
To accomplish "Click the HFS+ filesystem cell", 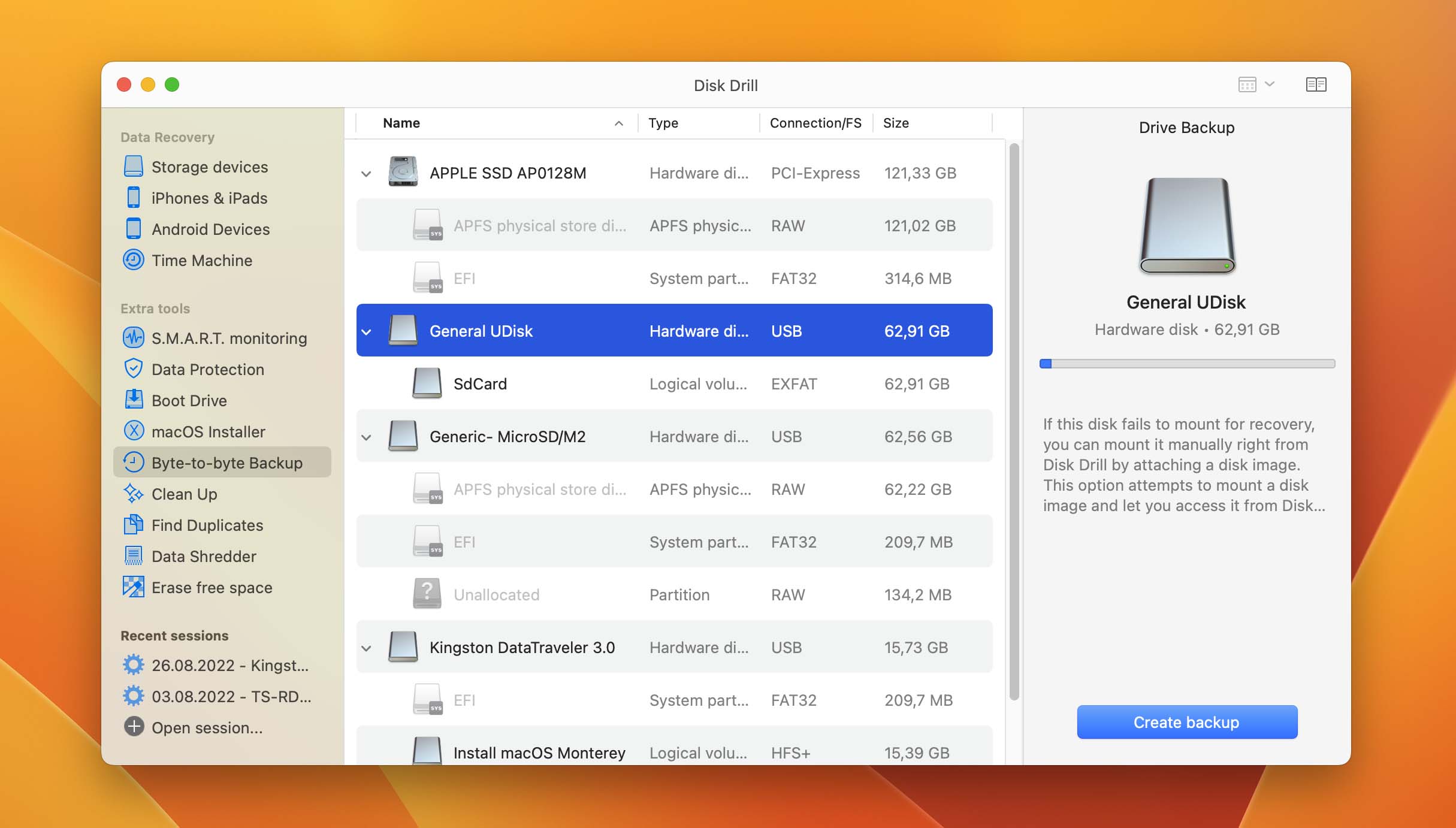I will (x=790, y=753).
